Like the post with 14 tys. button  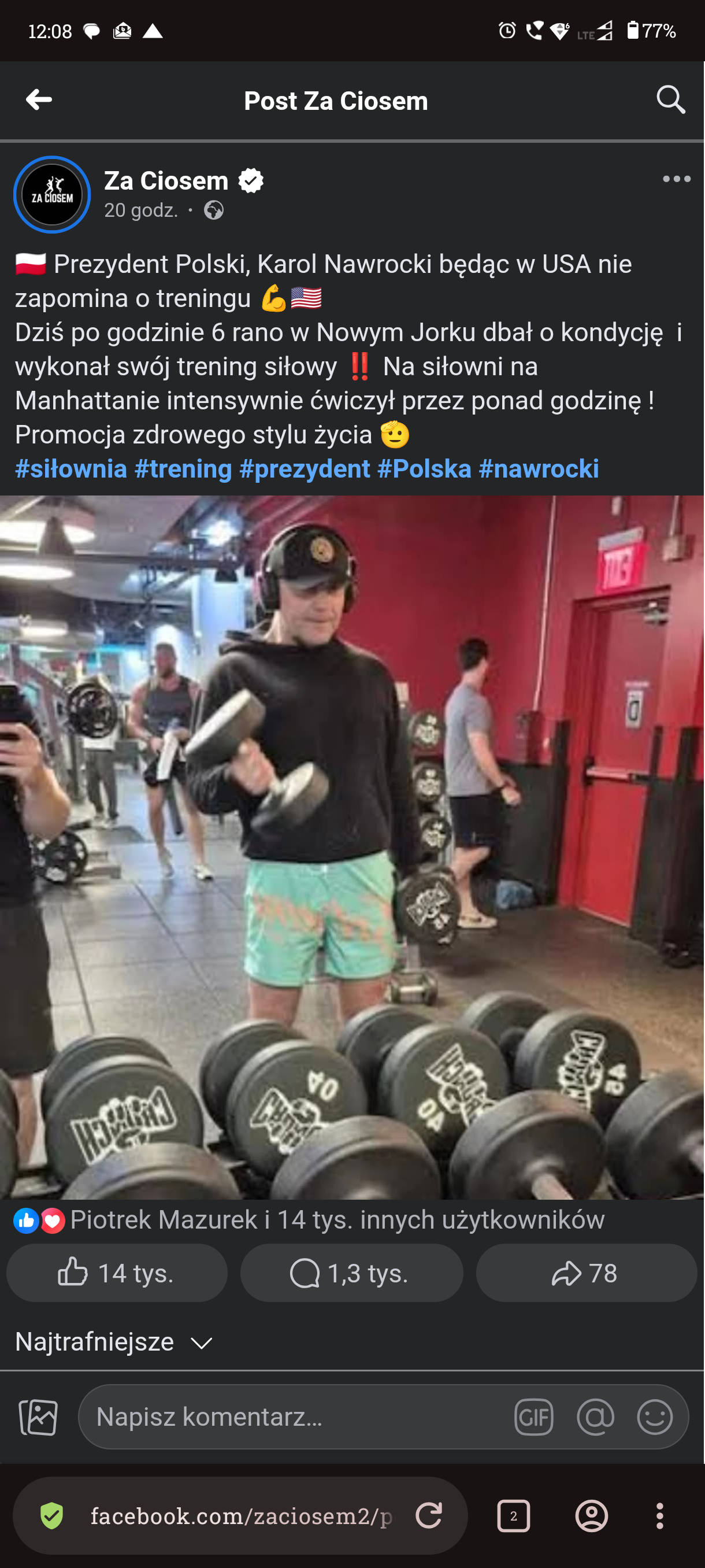tap(117, 1273)
